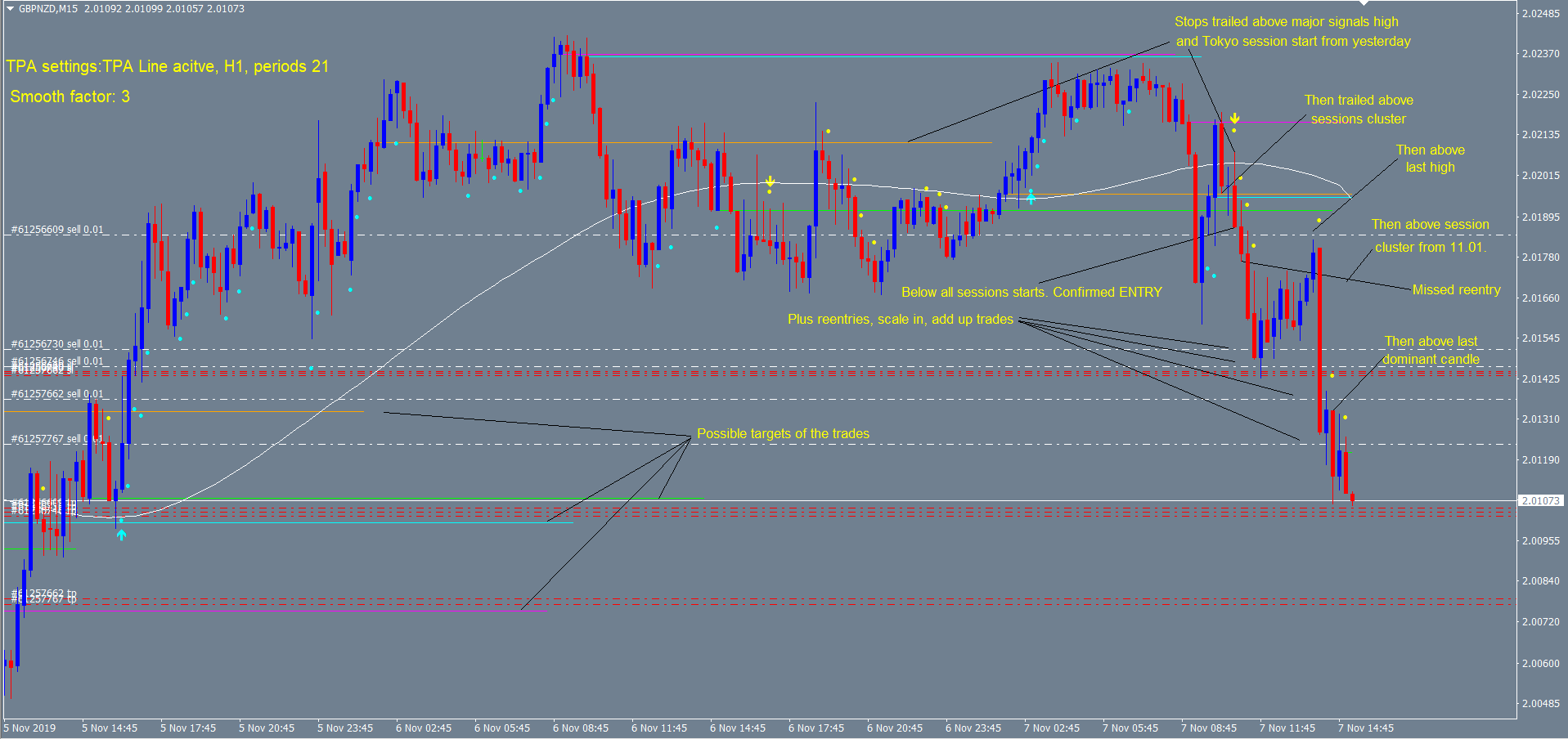Image resolution: width=1568 pixels, height=739 pixels.
Task: Click the #61256730 sell 0.01 order label
Action: point(57,344)
